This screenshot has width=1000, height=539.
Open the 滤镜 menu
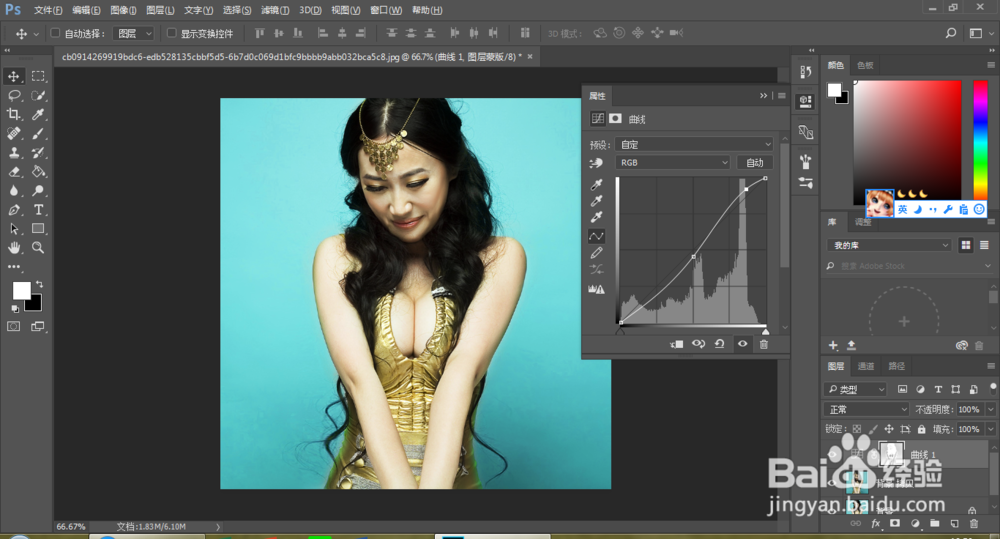point(275,10)
